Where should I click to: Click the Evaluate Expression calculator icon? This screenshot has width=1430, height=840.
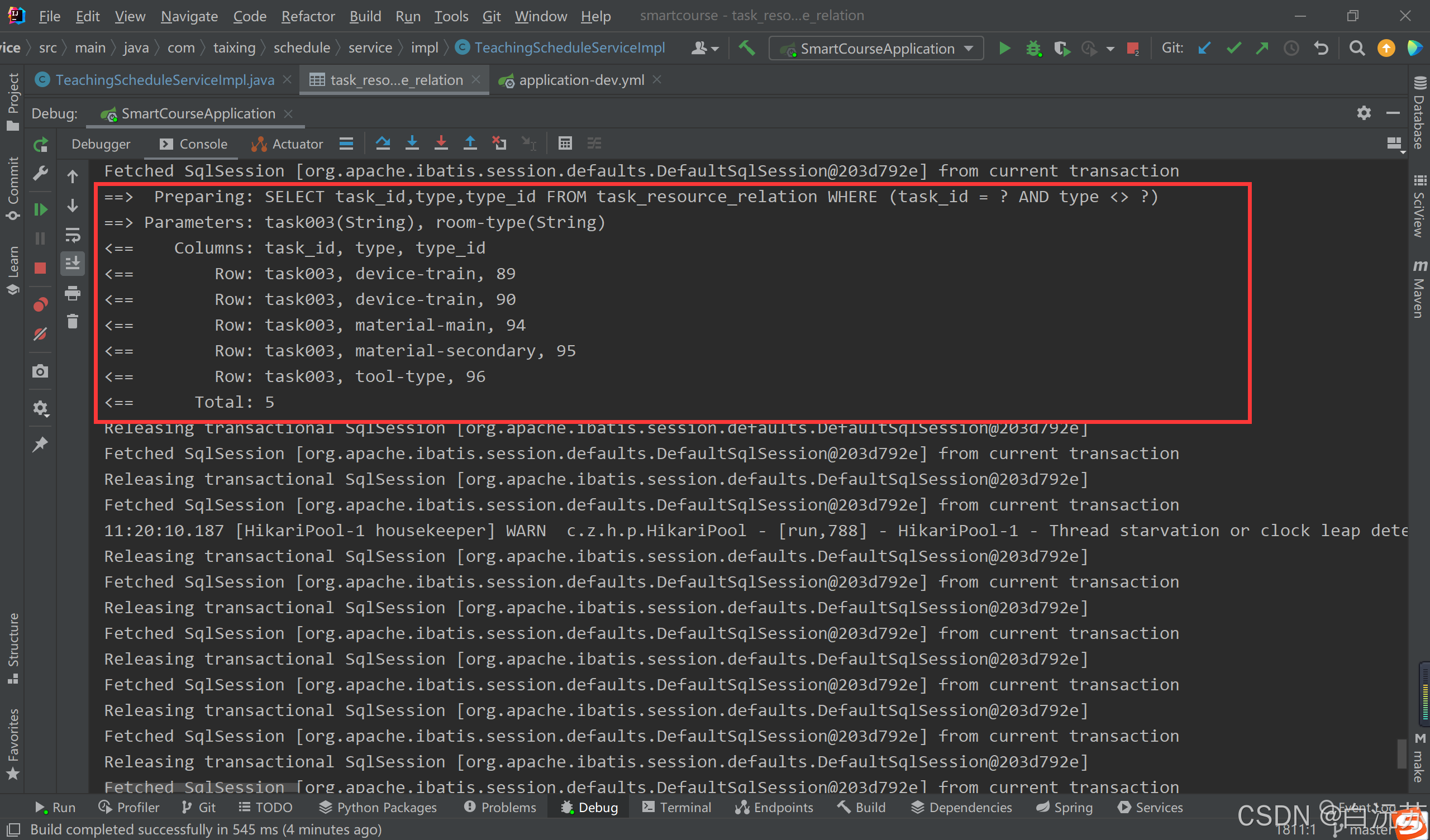coord(565,144)
